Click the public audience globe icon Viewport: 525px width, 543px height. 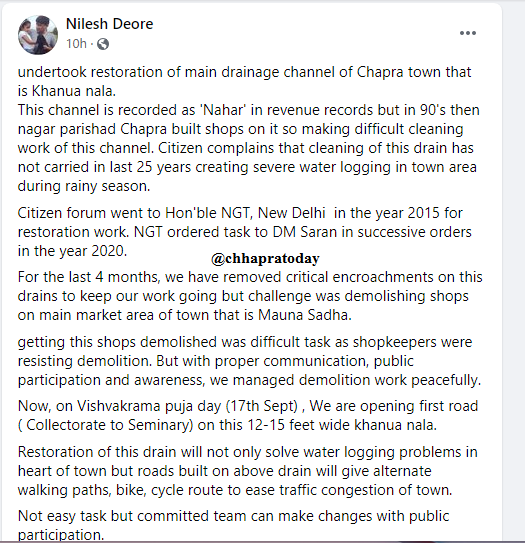pyautogui.click(x=103, y=44)
